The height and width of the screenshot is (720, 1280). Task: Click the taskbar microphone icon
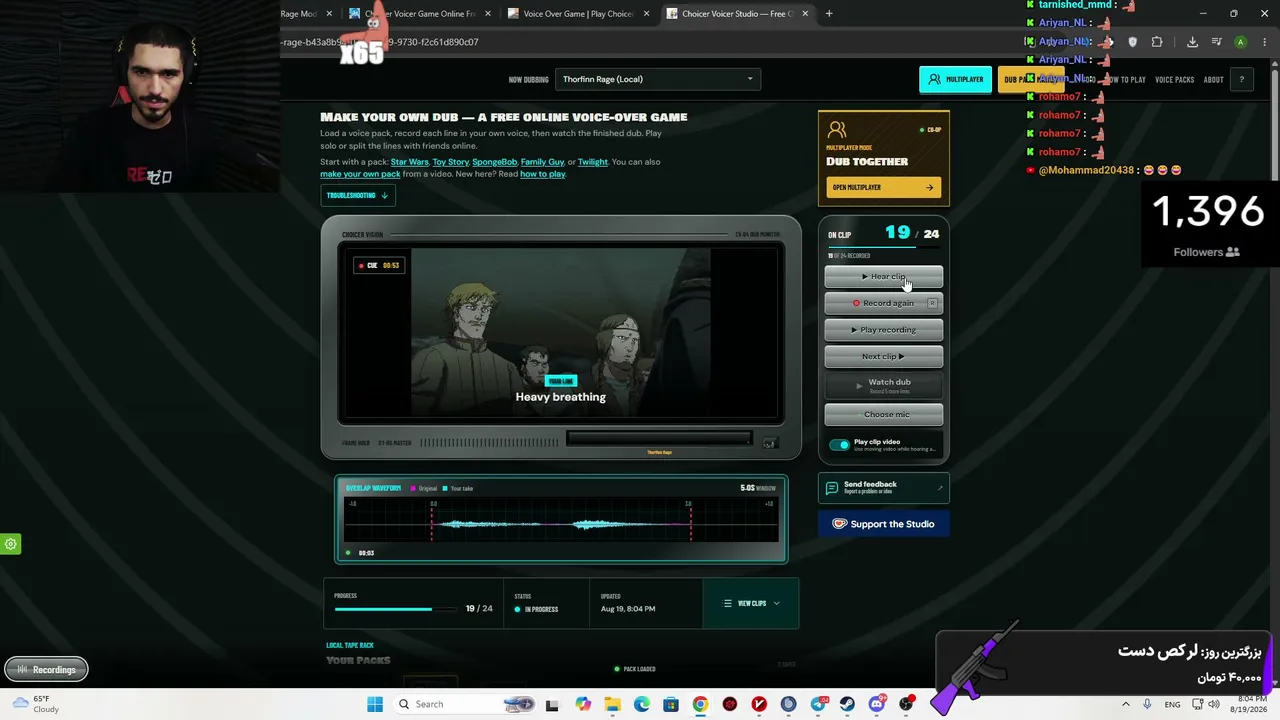coord(1147,704)
